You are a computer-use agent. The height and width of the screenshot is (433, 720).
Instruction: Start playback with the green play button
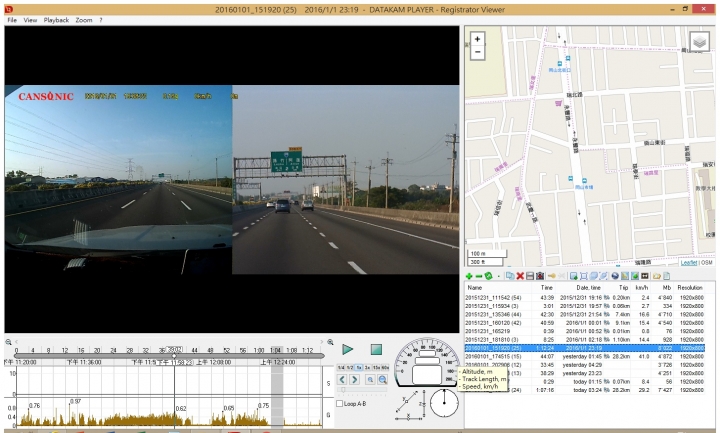[x=348, y=349]
